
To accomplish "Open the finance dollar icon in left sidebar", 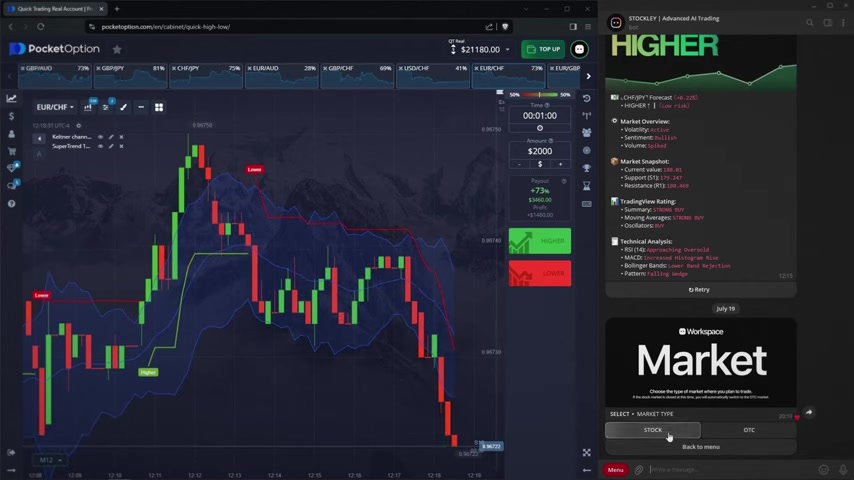I will point(11,116).
